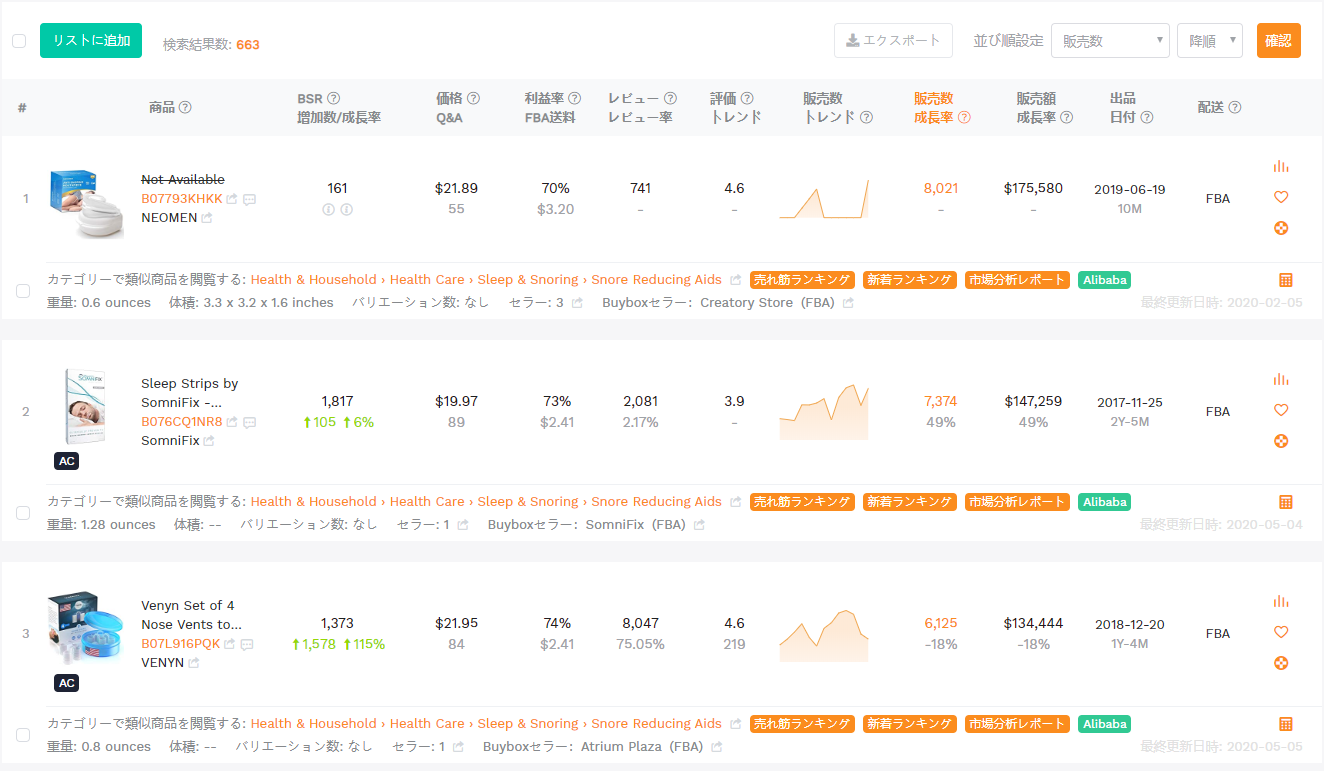Click Venyn Nose Vents product thumbnail
This screenshot has height=771, width=1324.
click(86, 628)
